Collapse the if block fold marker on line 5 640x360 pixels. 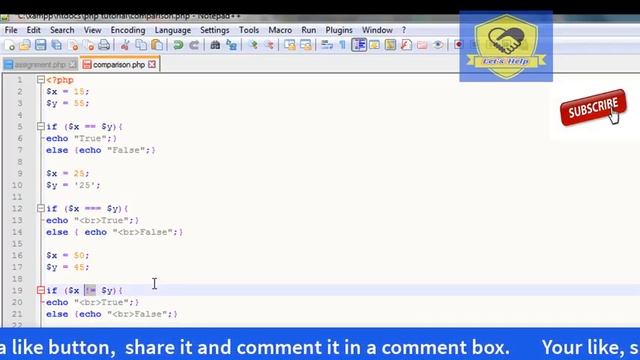(40, 127)
